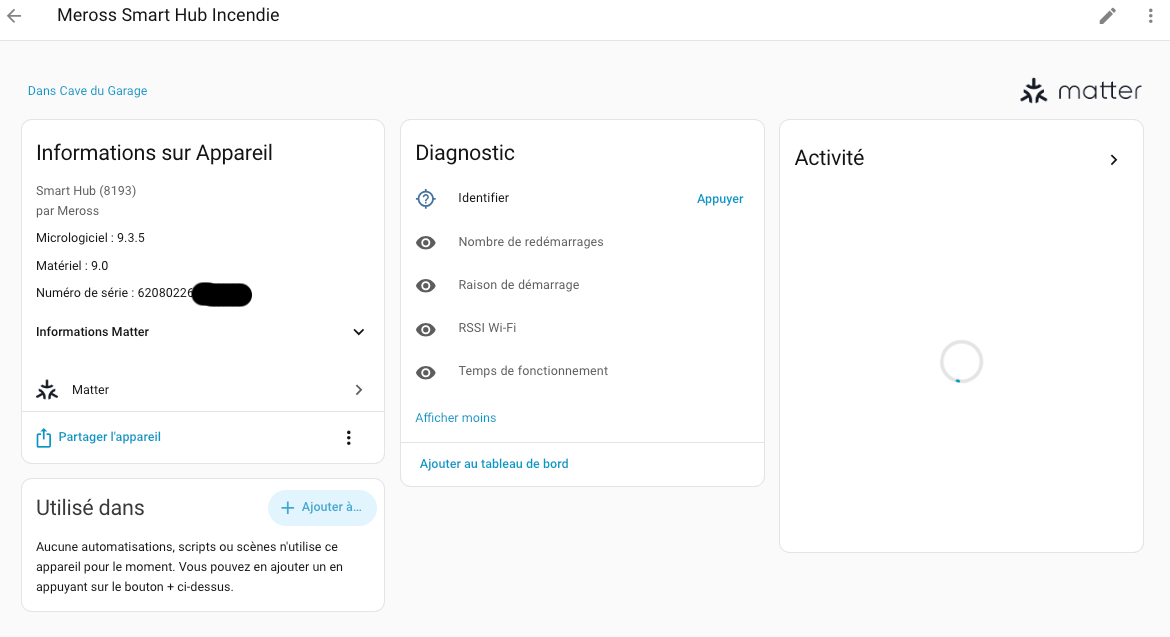Click the Identifier target icon
Viewport: 1170px width, 637px height.
pyautogui.click(x=425, y=198)
